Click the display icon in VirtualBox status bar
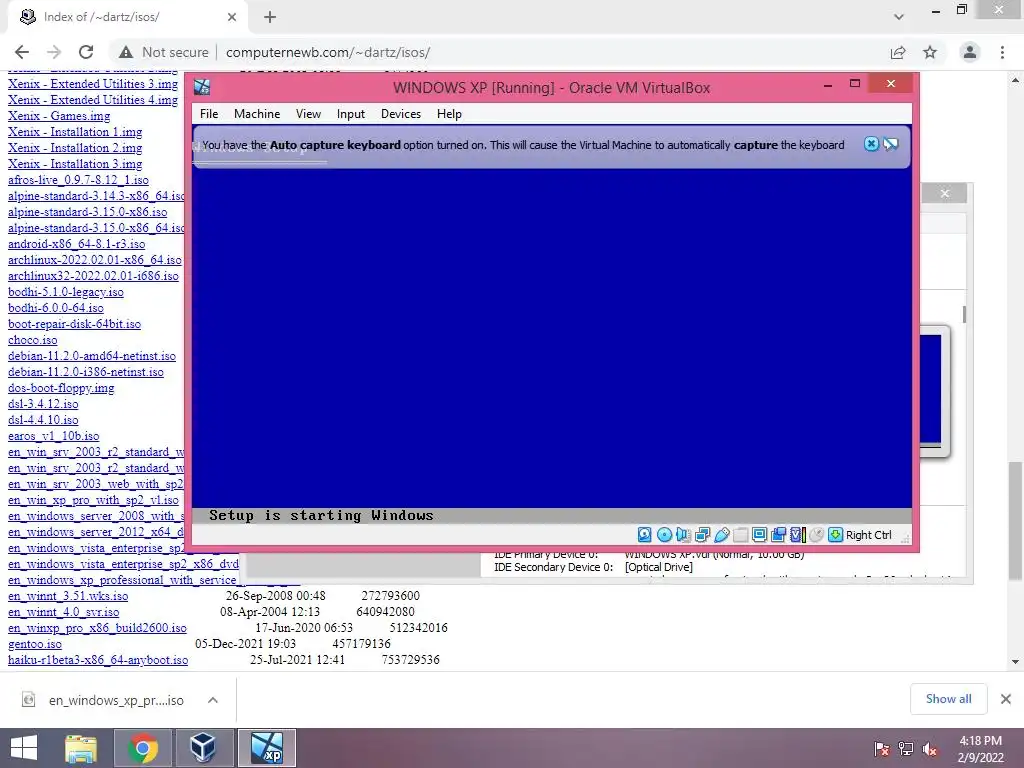 pos(760,535)
